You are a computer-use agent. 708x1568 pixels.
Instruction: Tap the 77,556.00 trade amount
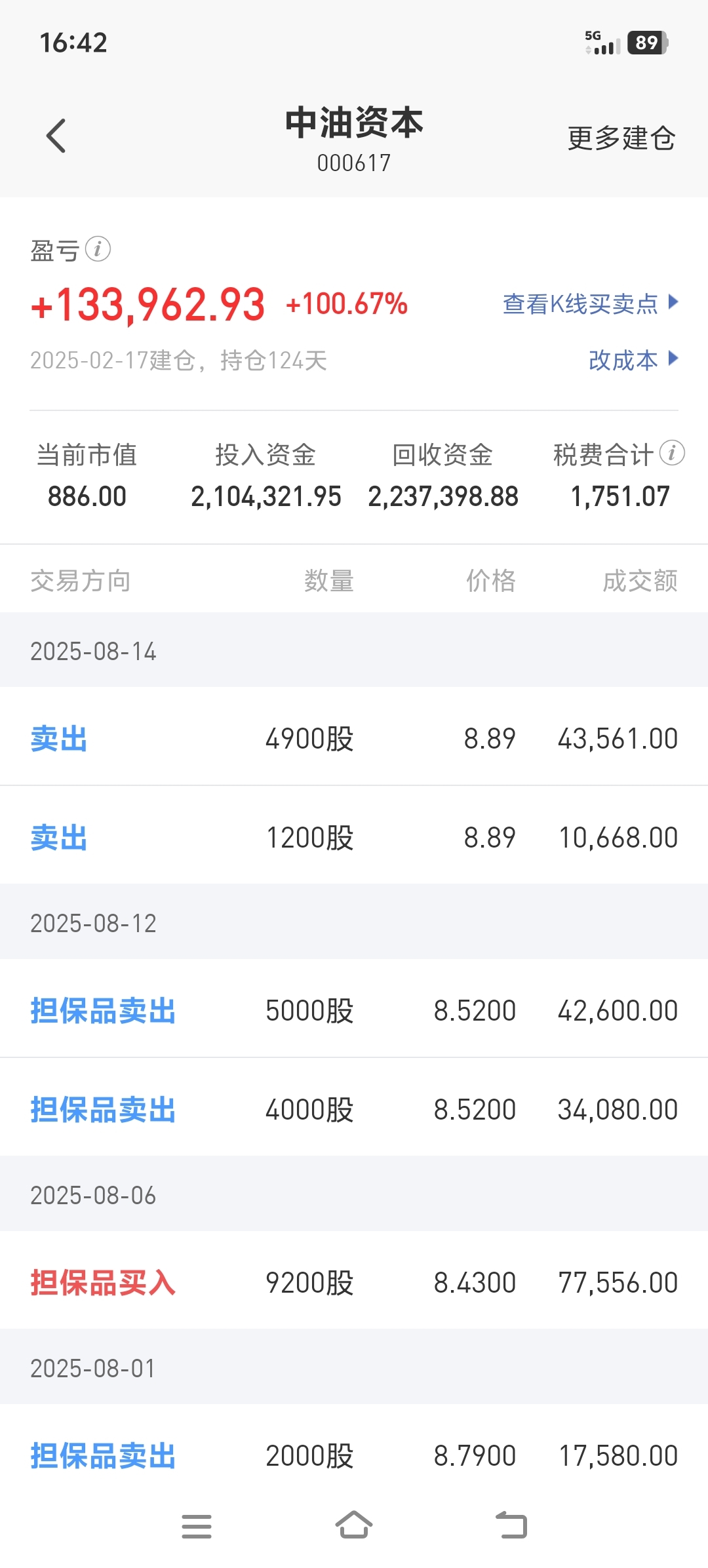click(618, 1283)
